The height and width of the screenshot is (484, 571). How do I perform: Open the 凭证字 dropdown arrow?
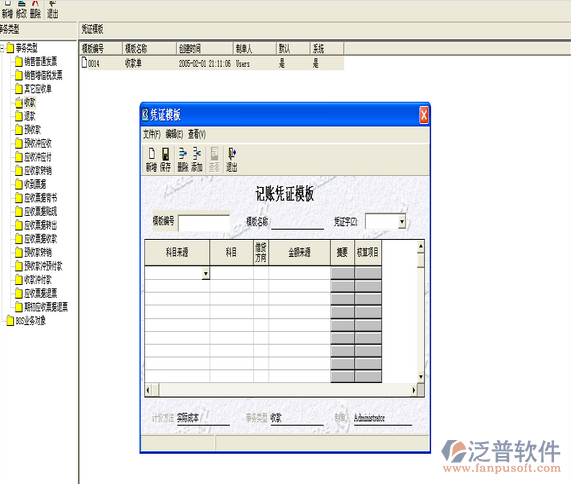pyautogui.click(x=402, y=221)
